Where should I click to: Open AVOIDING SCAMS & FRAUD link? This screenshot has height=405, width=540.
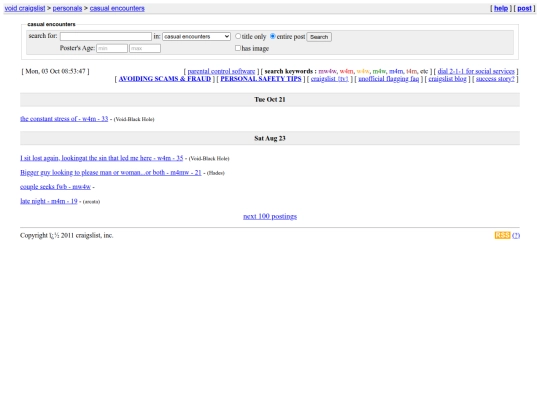pyautogui.click(x=165, y=79)
